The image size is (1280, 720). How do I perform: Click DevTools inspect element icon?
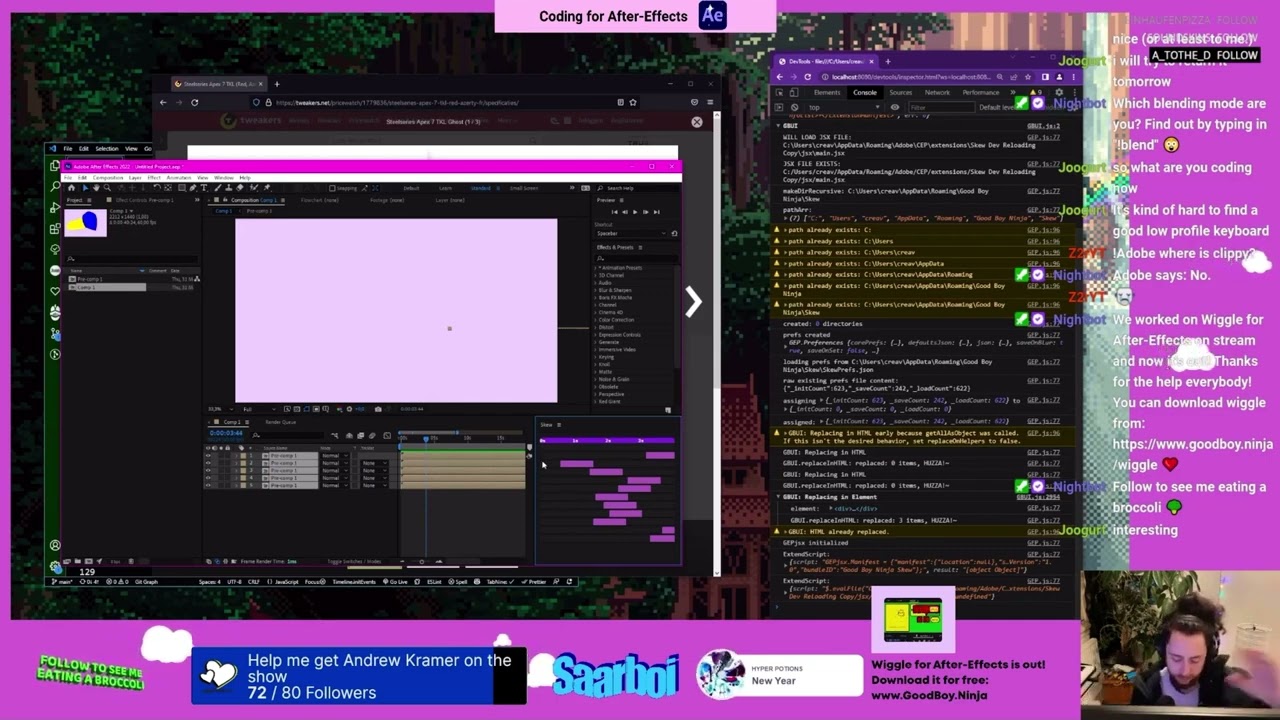(779, 93)
